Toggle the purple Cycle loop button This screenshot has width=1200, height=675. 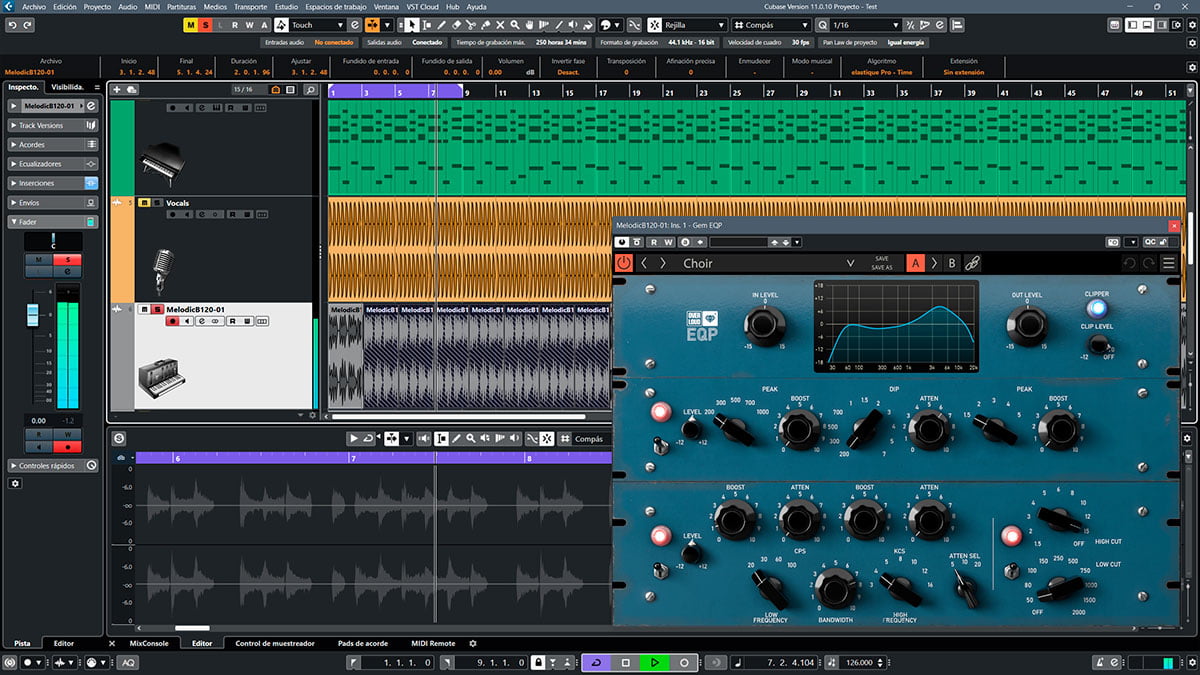click(x=596, y=662)
